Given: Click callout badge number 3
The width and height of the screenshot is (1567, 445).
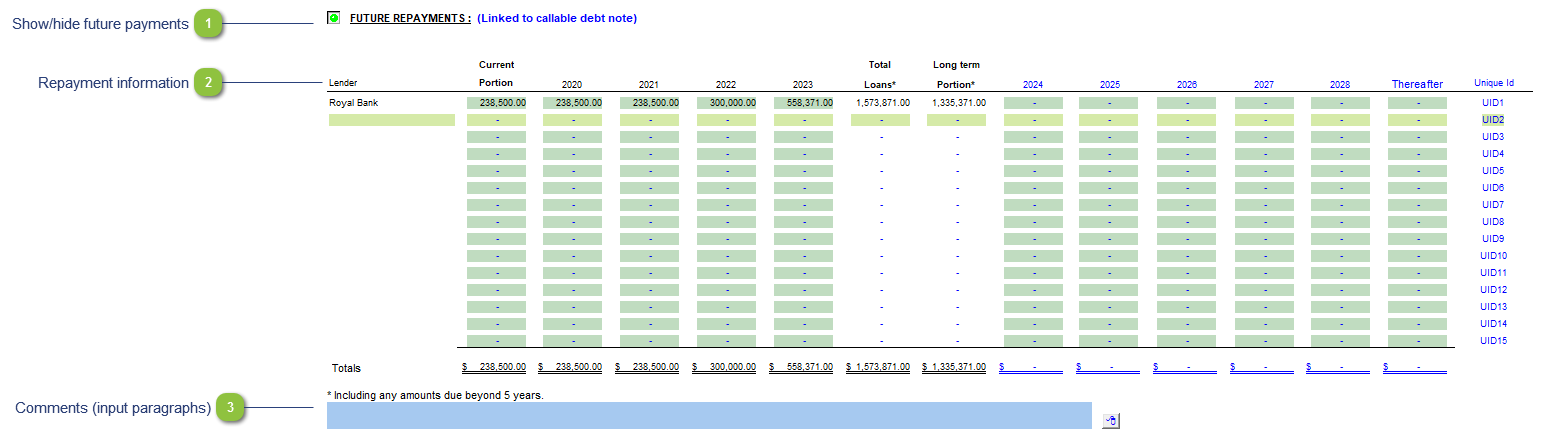Looking at the screenshot, I should (232, 408).
